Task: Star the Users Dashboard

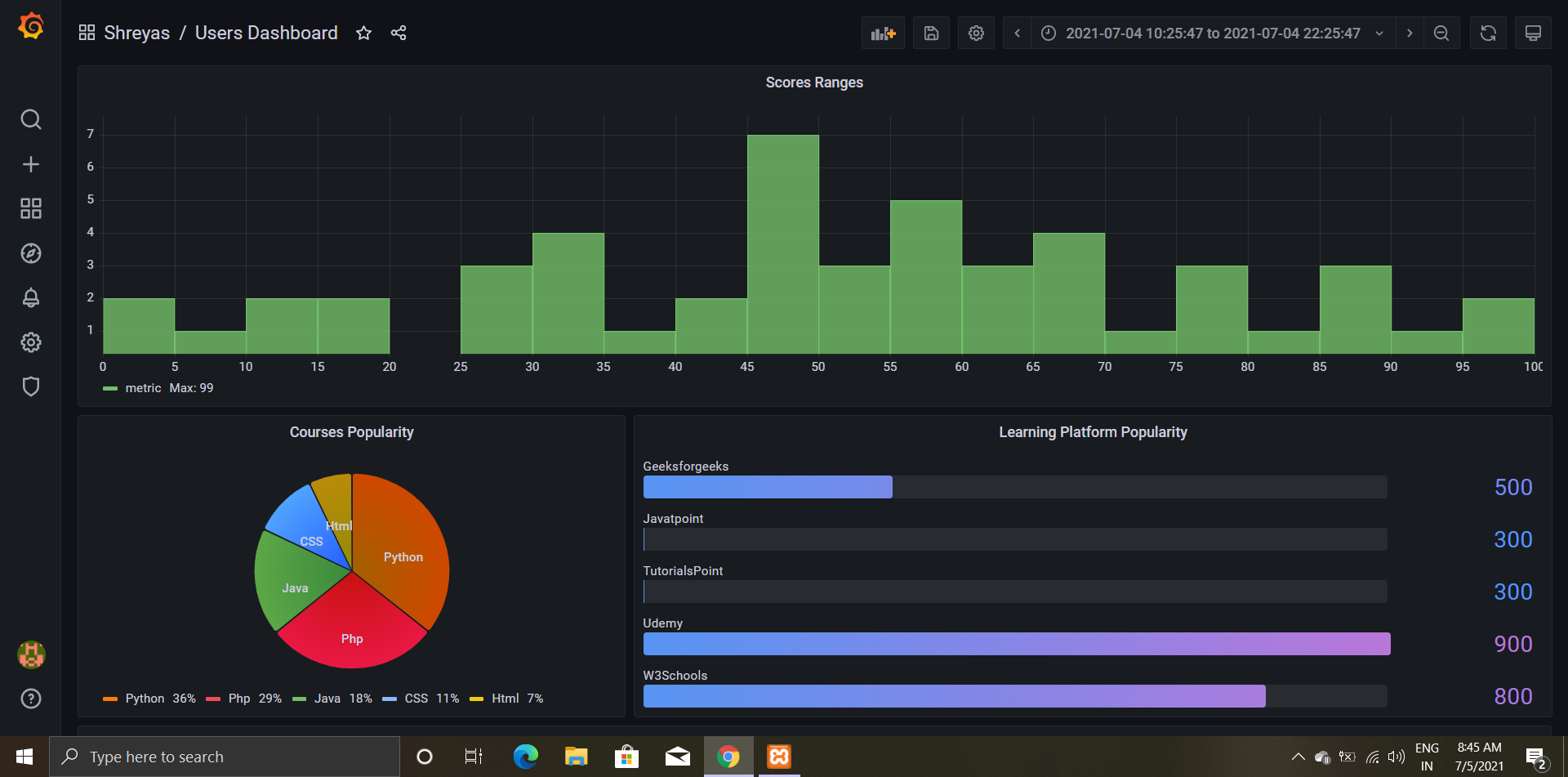Action: 363,33
